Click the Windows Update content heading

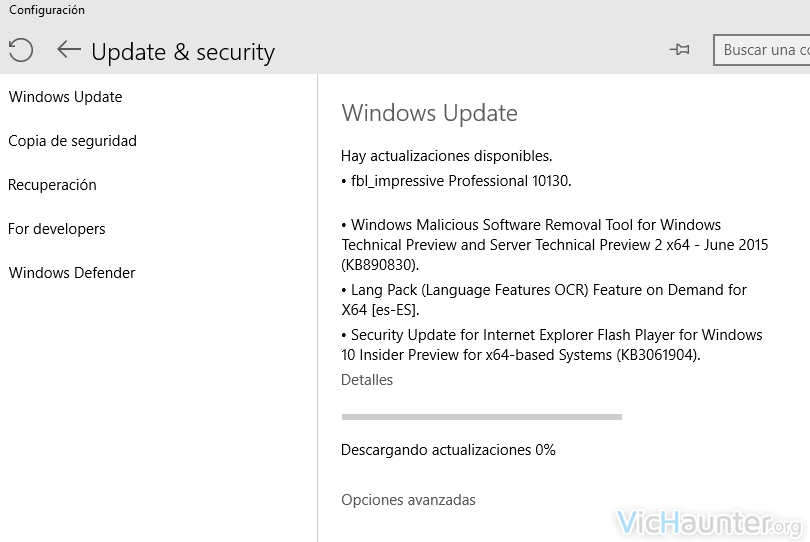tap(429, 113)
